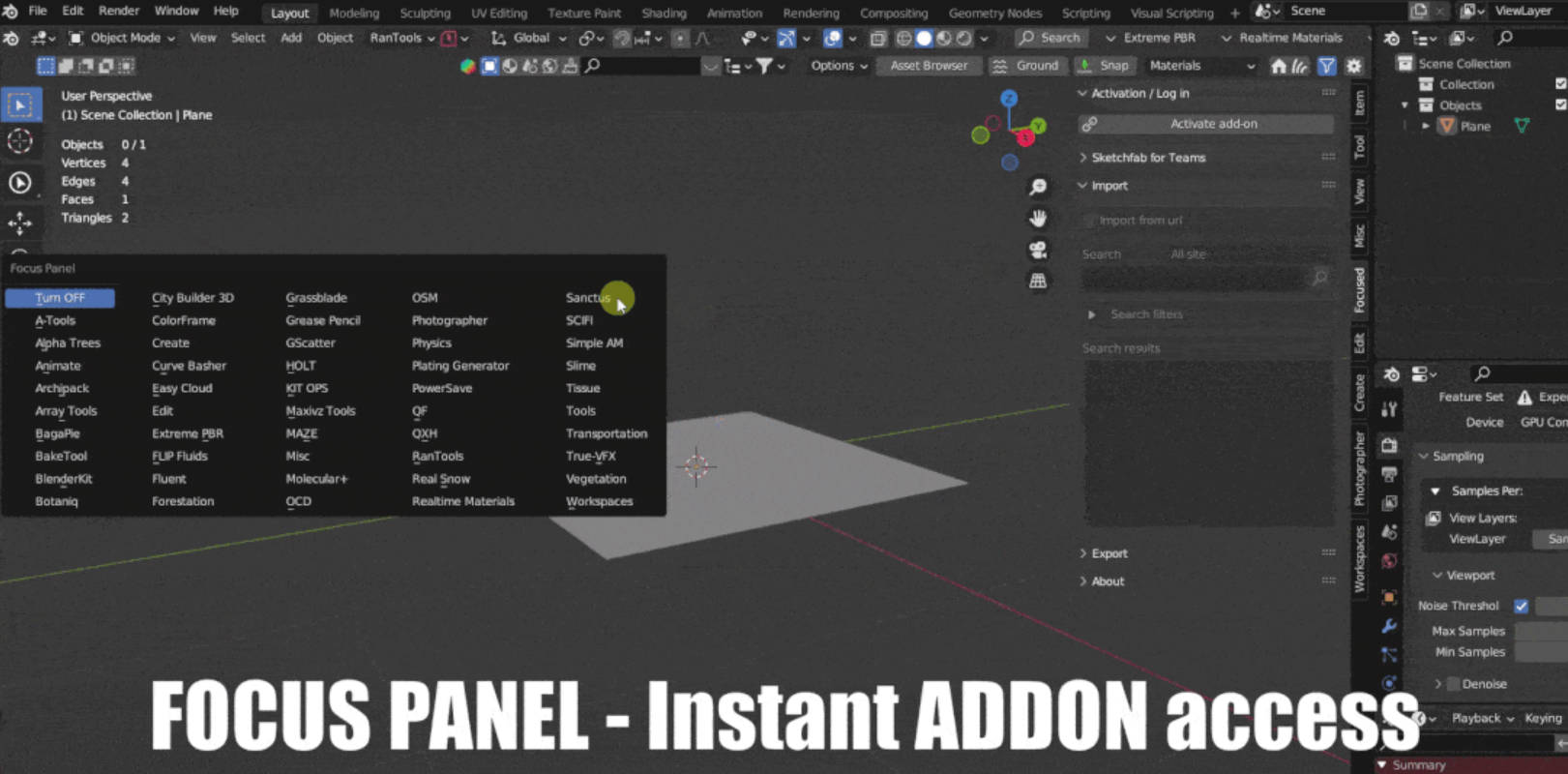Open Object Mode dropdown
This screenshot has height=774, width=1568.
pos(121,39)
